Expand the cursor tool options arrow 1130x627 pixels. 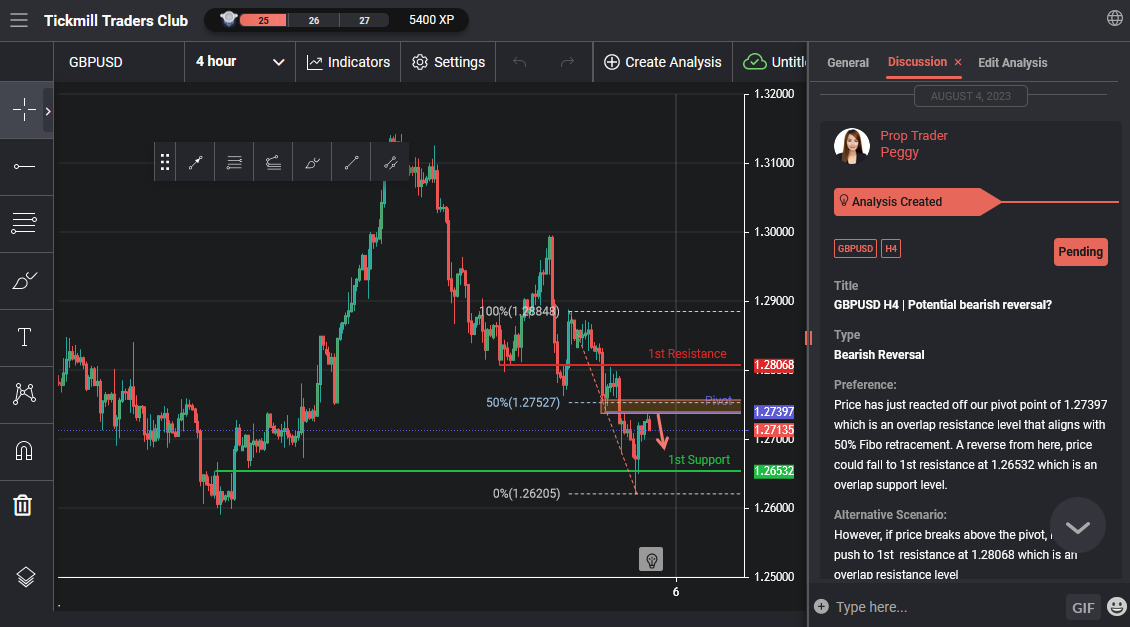coord(48,111)
